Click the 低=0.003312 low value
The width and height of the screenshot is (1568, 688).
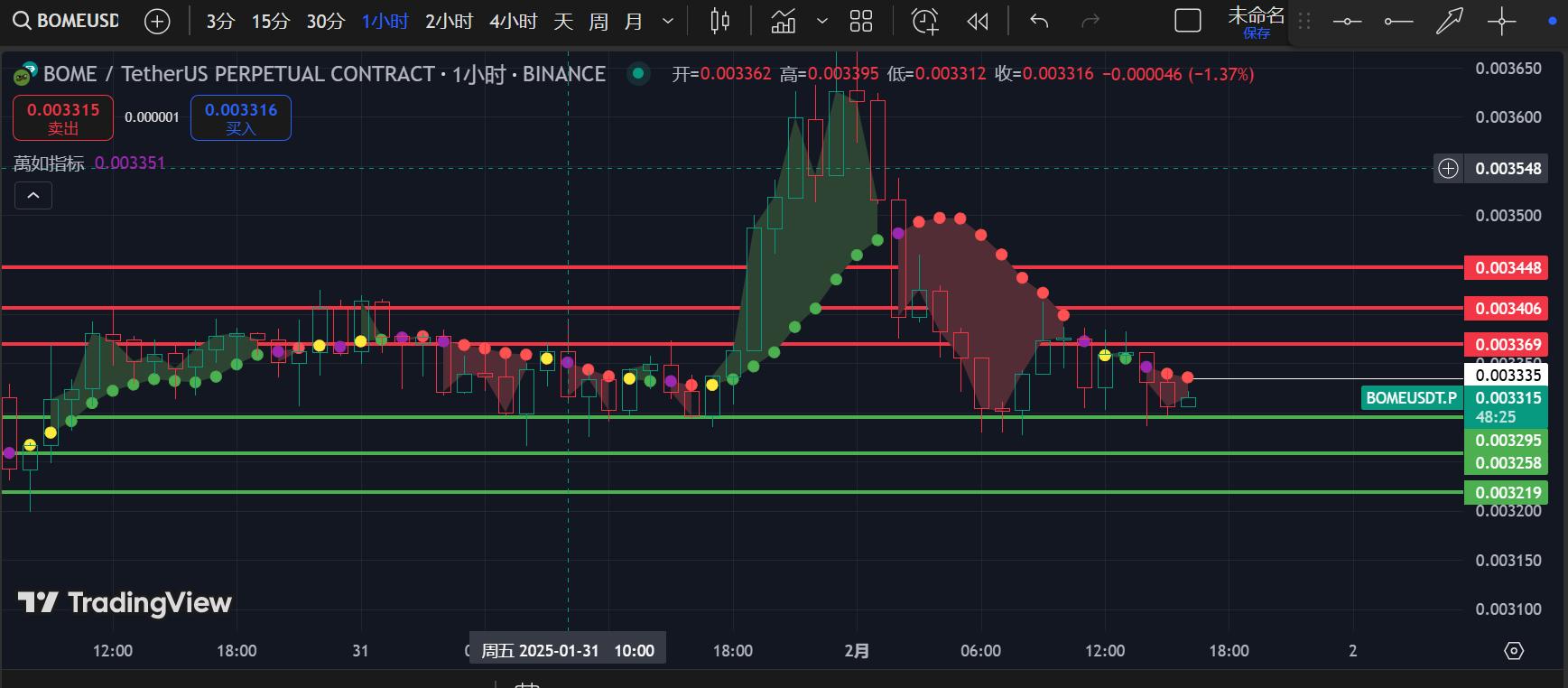(x=936, y=74)
